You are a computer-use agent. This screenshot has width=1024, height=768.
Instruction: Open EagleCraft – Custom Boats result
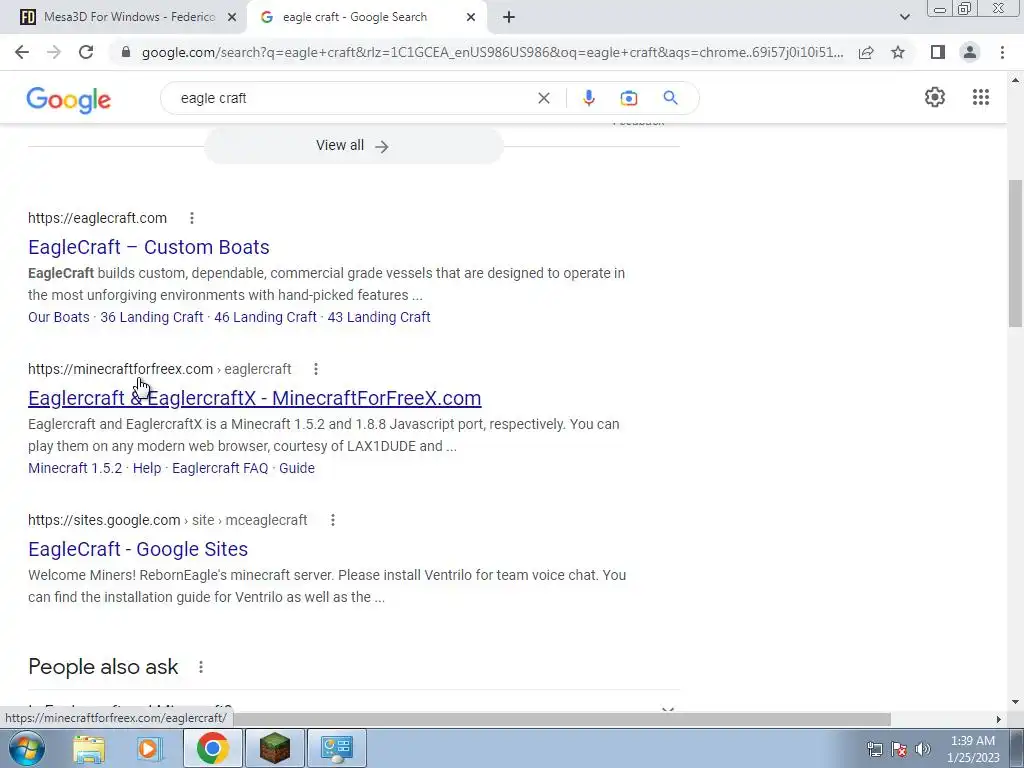pyautogui.click(x=149, y=247)
